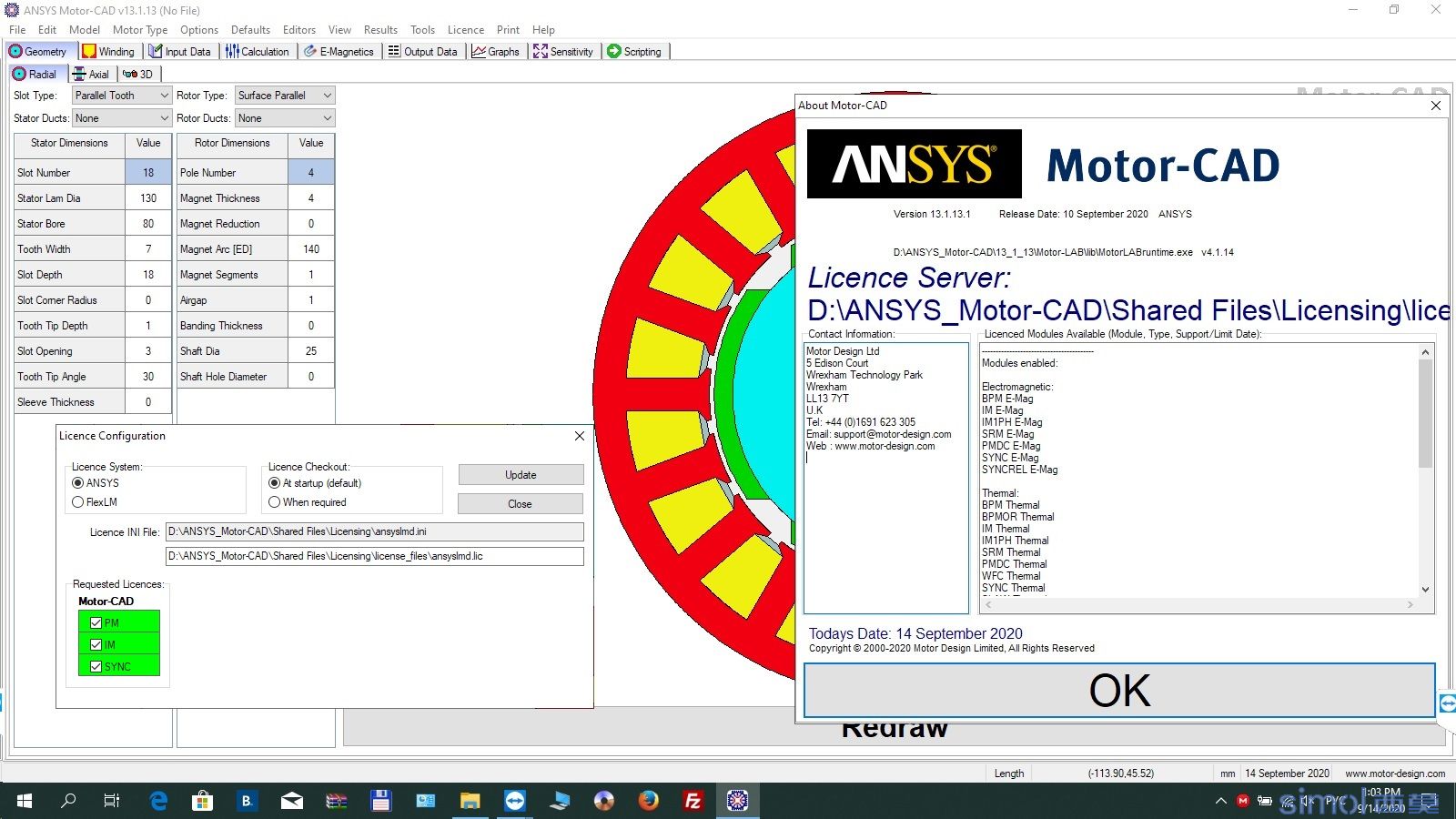This screenshot has height=819, width=1456.
Task: Toggle the PM licence checkbox
Action: (x=96, y=623)
